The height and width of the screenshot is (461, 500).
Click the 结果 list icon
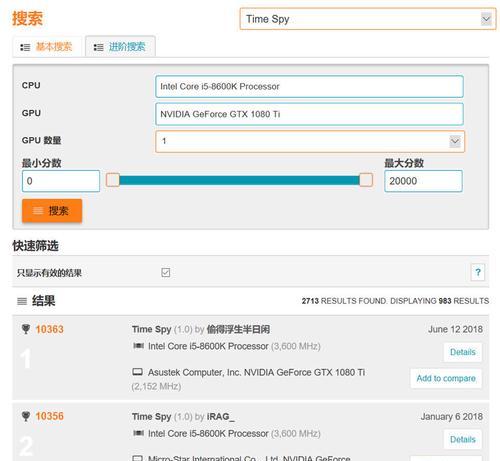[22, 301]
